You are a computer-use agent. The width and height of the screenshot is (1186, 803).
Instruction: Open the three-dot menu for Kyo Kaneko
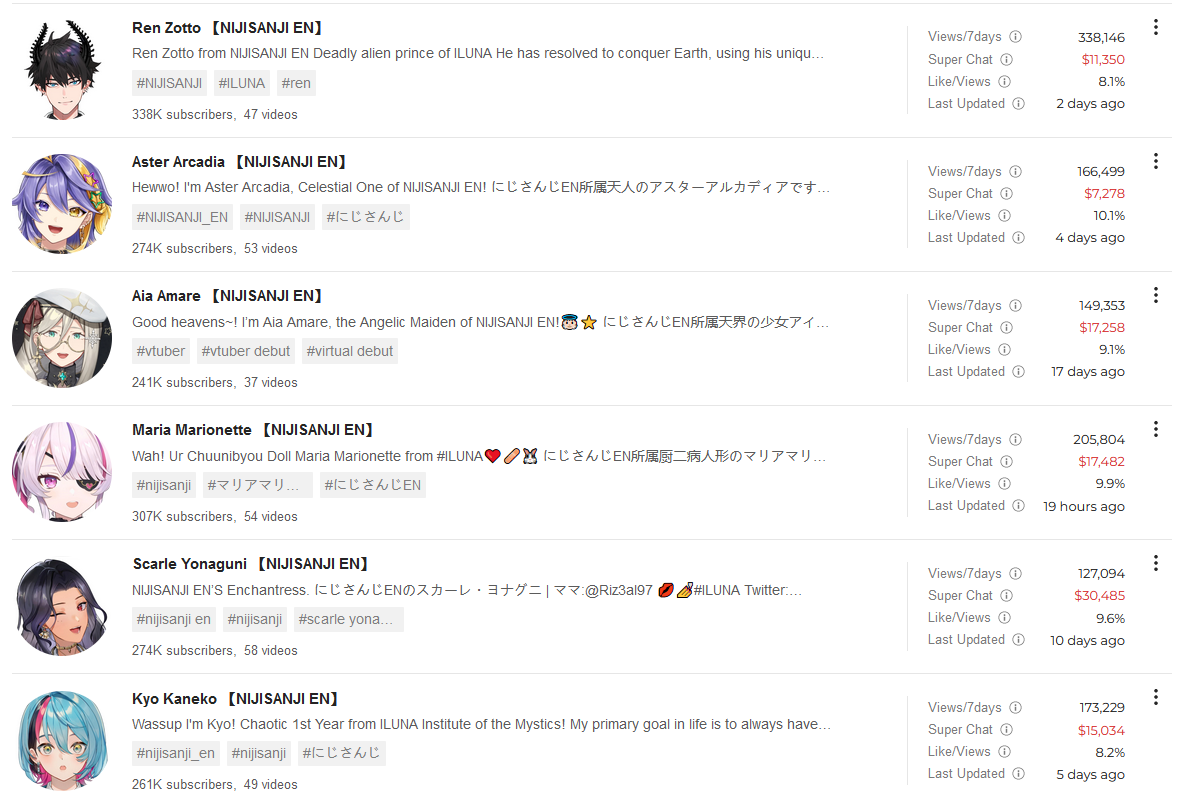(x=1155, y=697)
